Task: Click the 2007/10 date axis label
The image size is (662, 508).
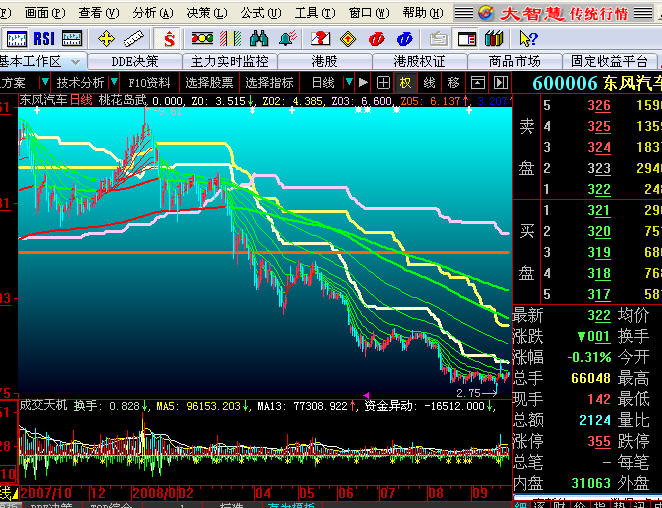Action: pyautogui.click(x=46, y=493)
